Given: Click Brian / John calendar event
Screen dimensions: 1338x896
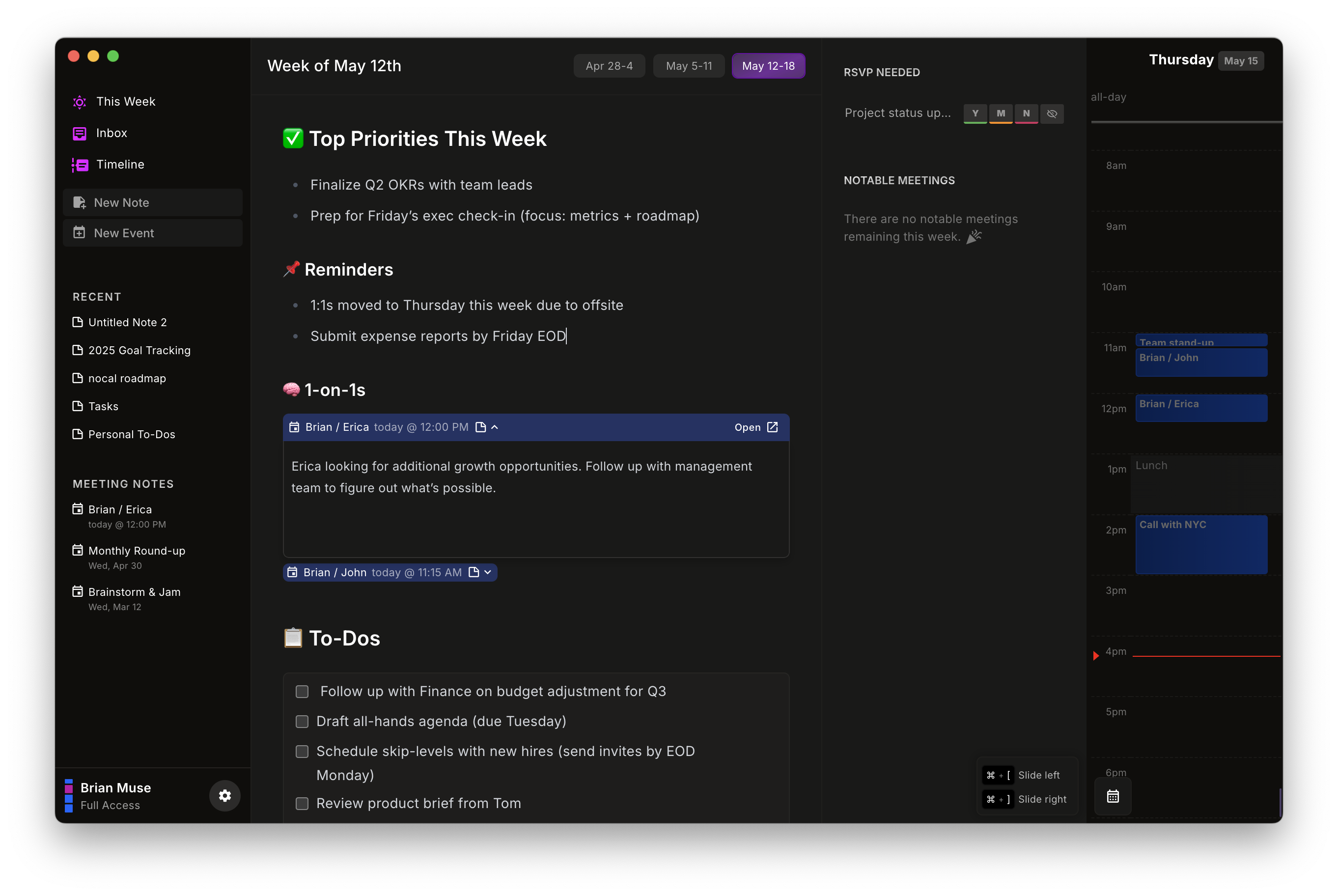Looking at the screenshot, I should click(x=1201, y=363).
